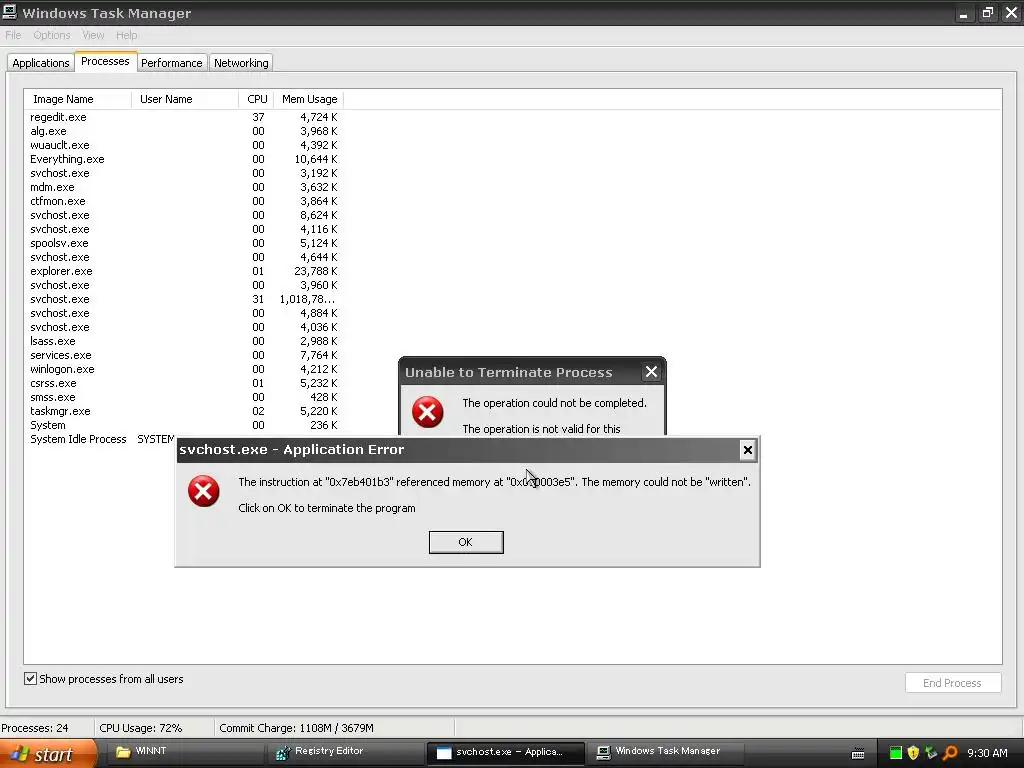Switch to the Performance tab
Screen dimensions: 1024x768
[x=172, y=63]
